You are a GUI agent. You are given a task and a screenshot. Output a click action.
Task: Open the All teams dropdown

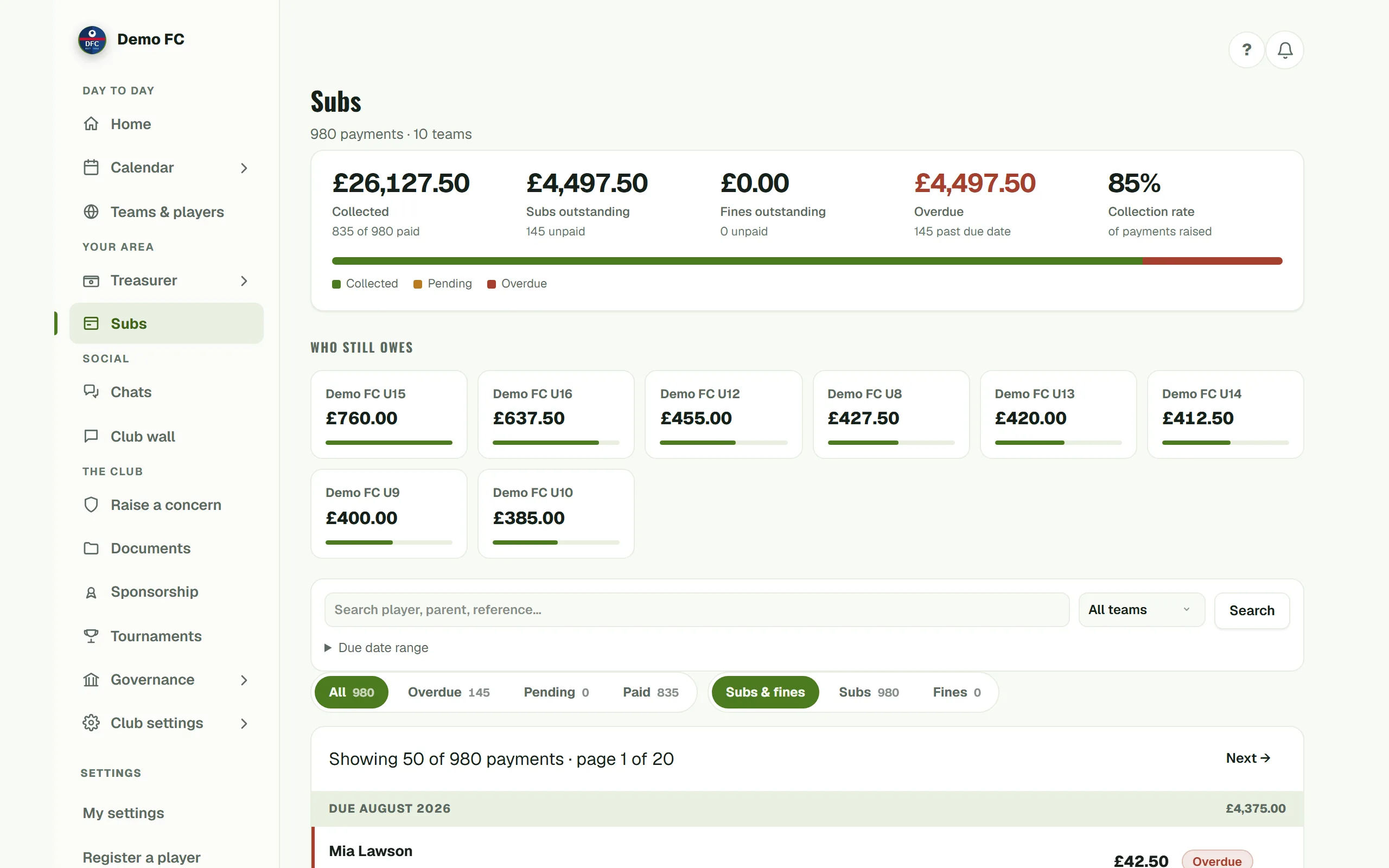point(1141,610)
